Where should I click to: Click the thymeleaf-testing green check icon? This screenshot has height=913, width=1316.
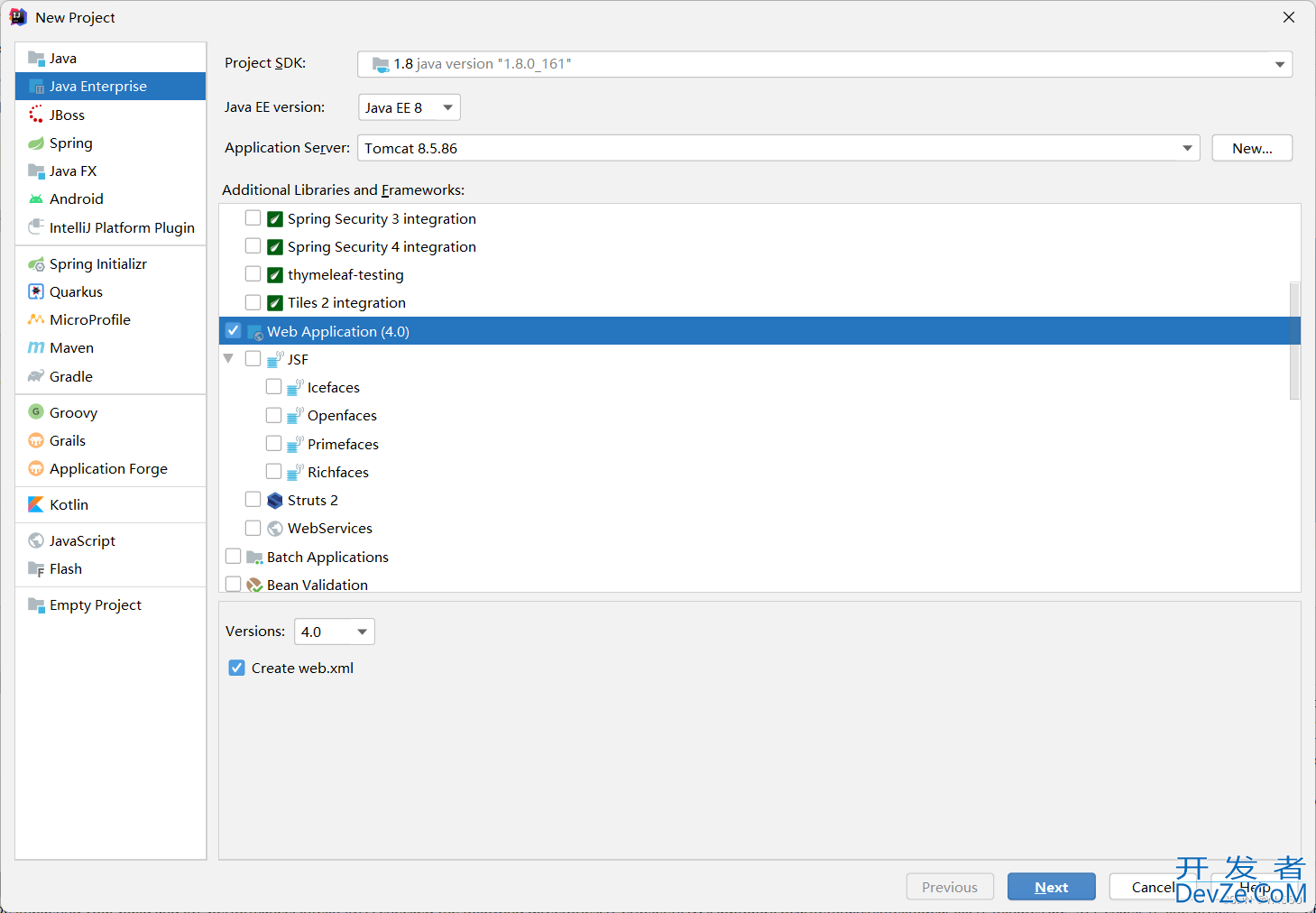(x=275, y=275)
